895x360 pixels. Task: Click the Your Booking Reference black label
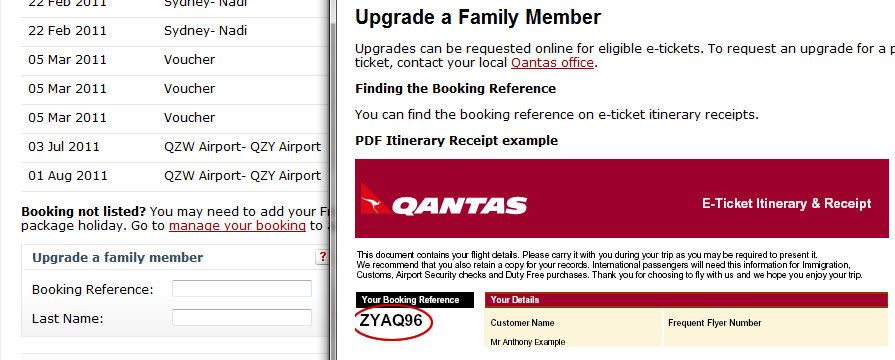[414, 300]
